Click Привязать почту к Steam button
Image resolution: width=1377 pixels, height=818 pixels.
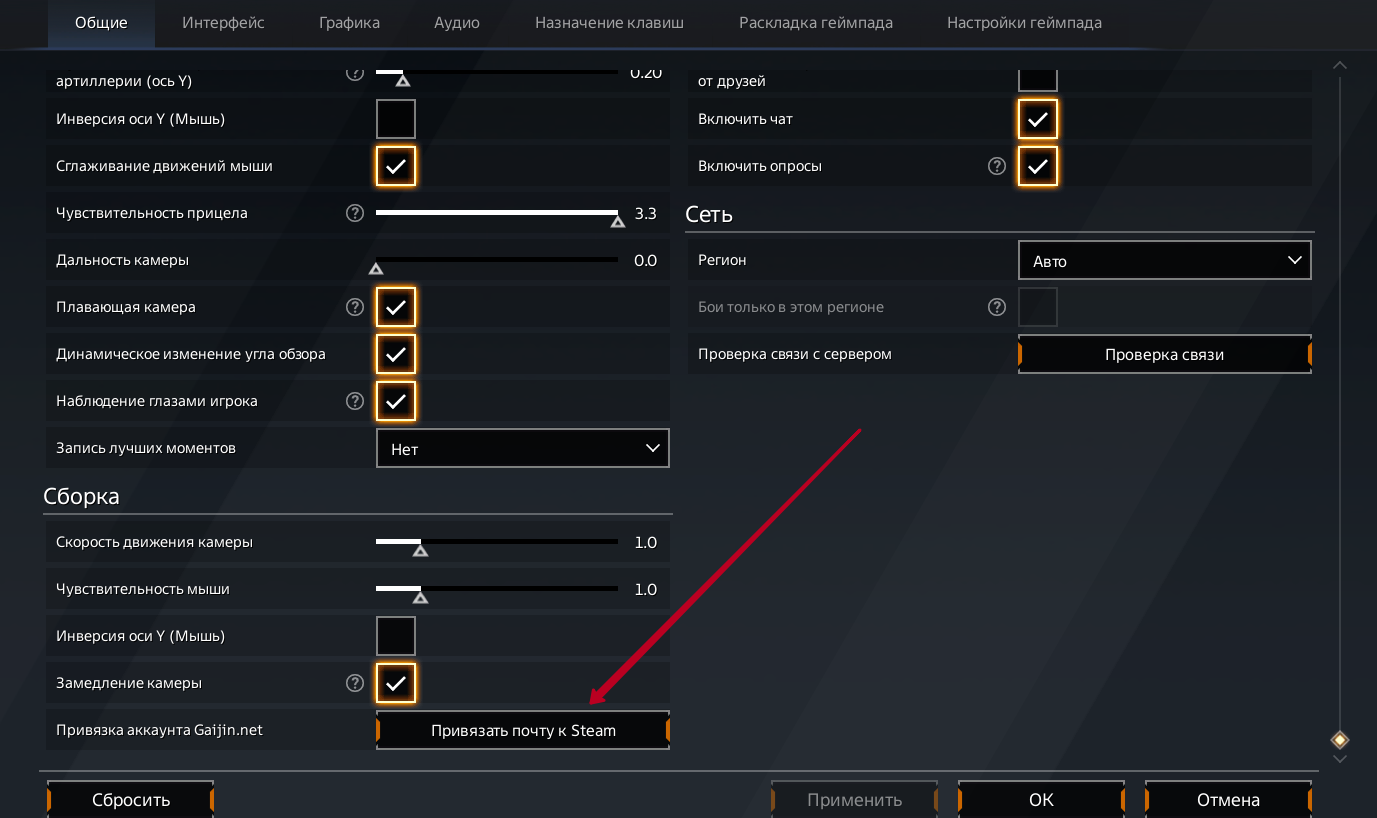(523, 730)
